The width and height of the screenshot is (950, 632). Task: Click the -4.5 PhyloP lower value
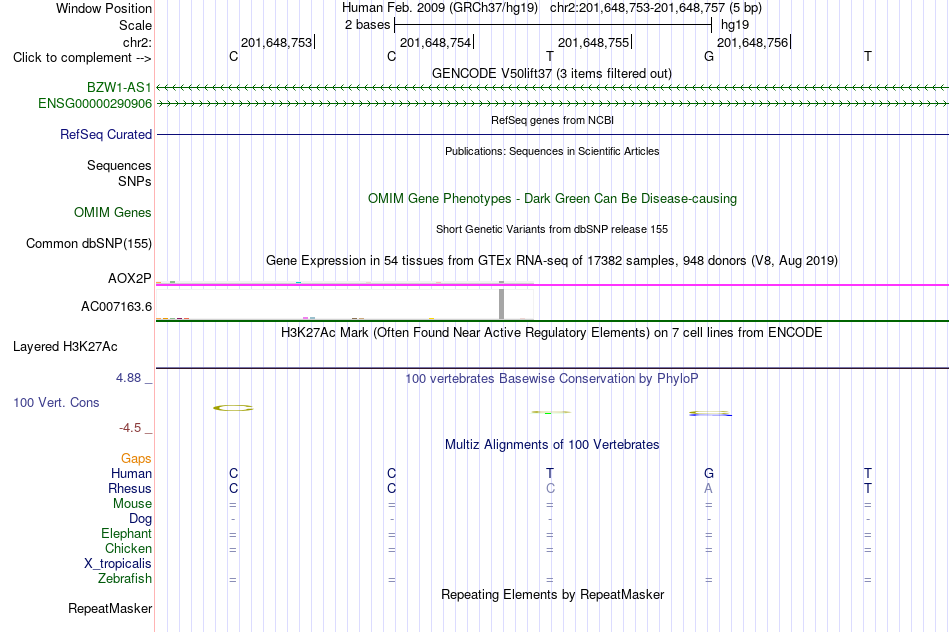pyautogui.click(x=130, y=428)
